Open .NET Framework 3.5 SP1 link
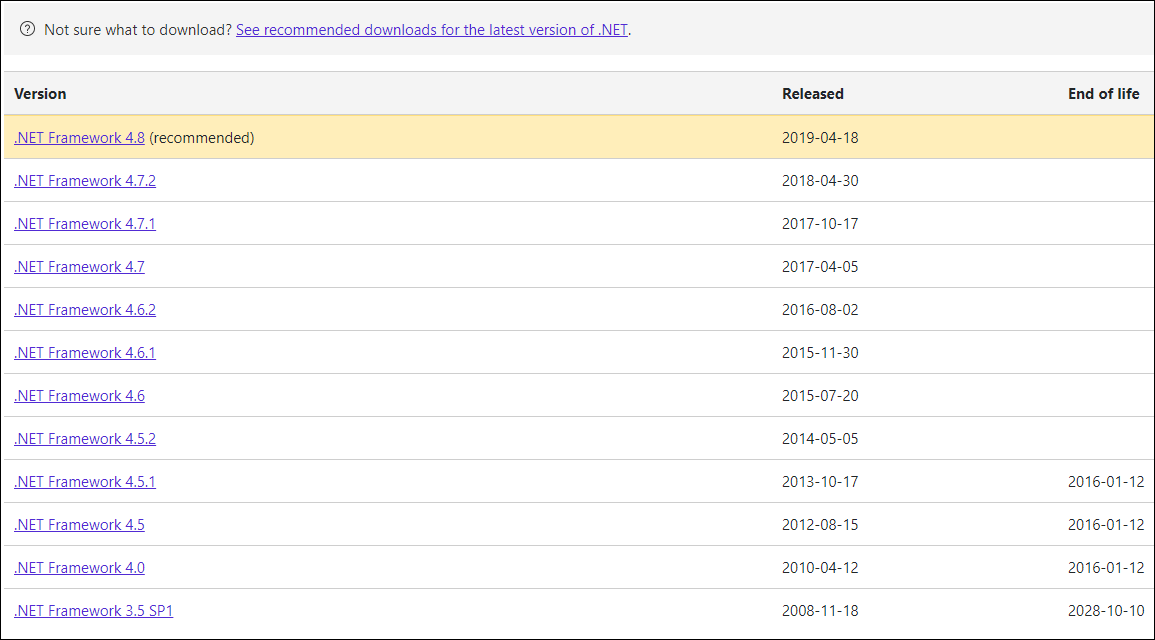Viewport: 1155px width, 640px height. [94, 611]
